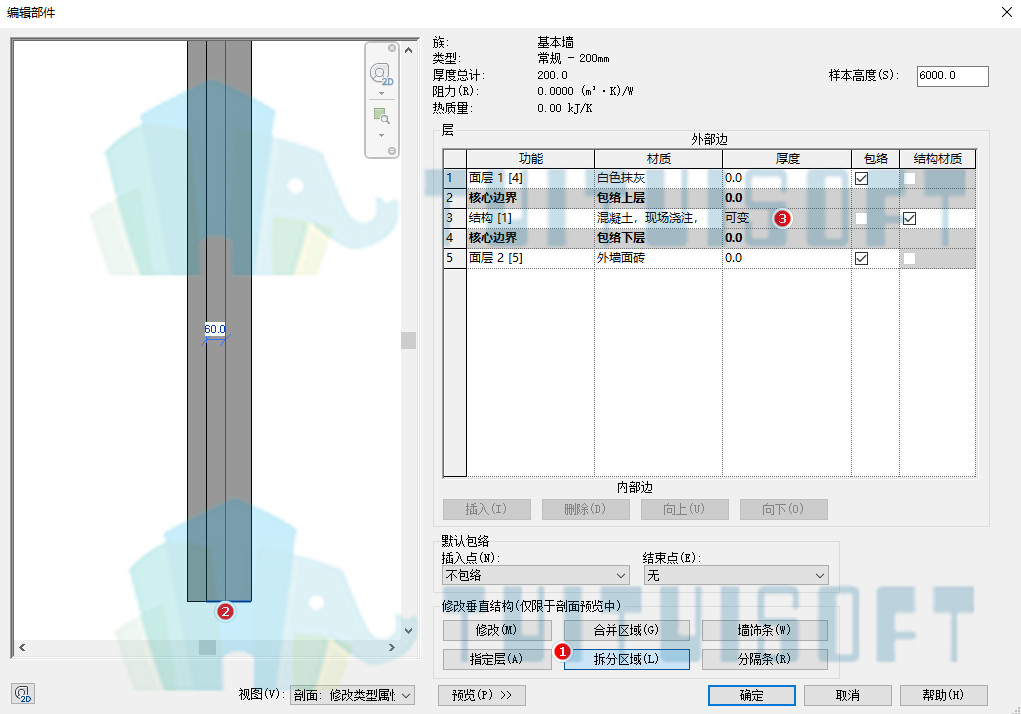1021x714 pixels.
Task: Open the 插入点 wrapping dropdown
Action: pyautogui.click(x=535, y=575)
